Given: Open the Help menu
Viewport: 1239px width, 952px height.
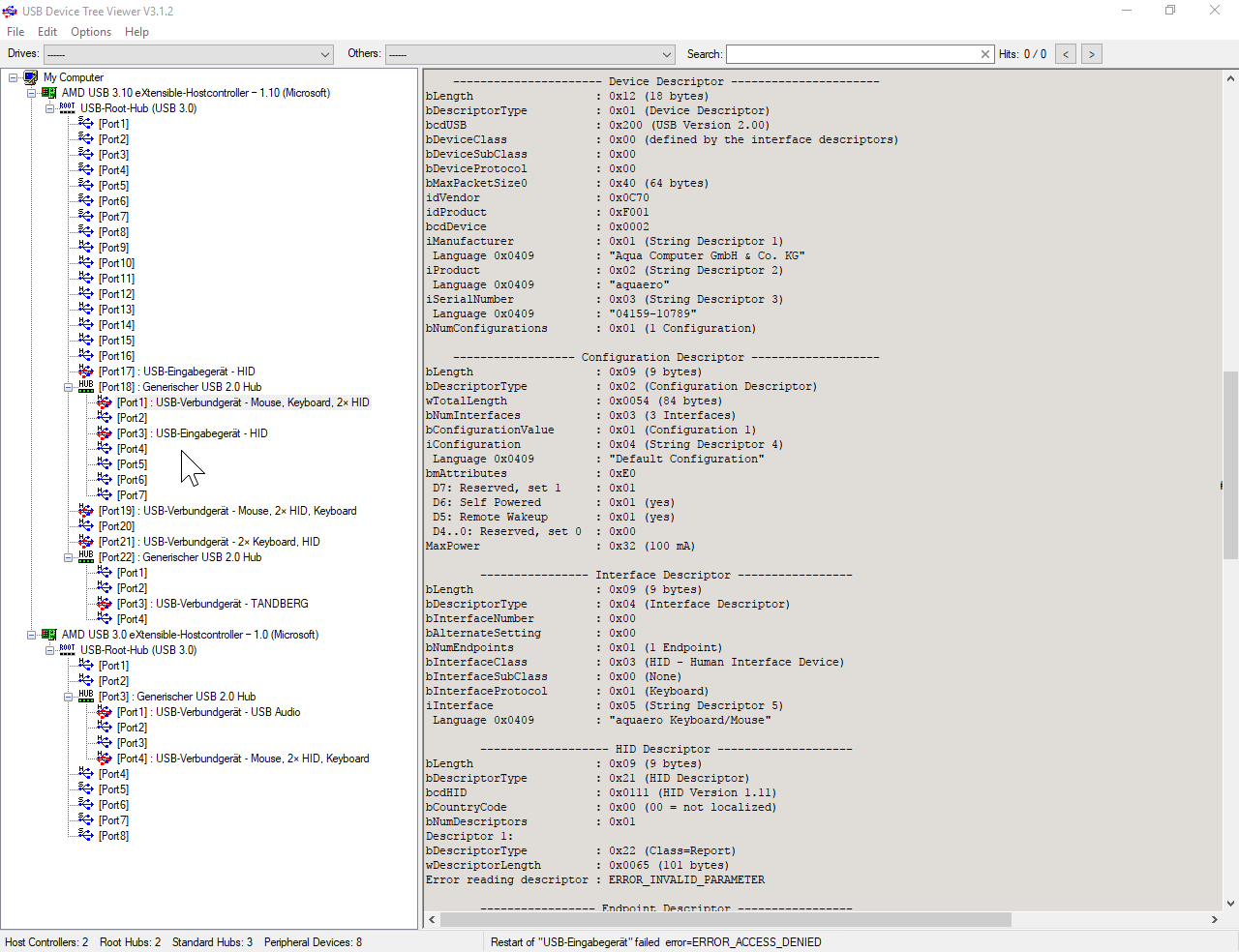Looking at the screenshot, I should pos(136,32).
